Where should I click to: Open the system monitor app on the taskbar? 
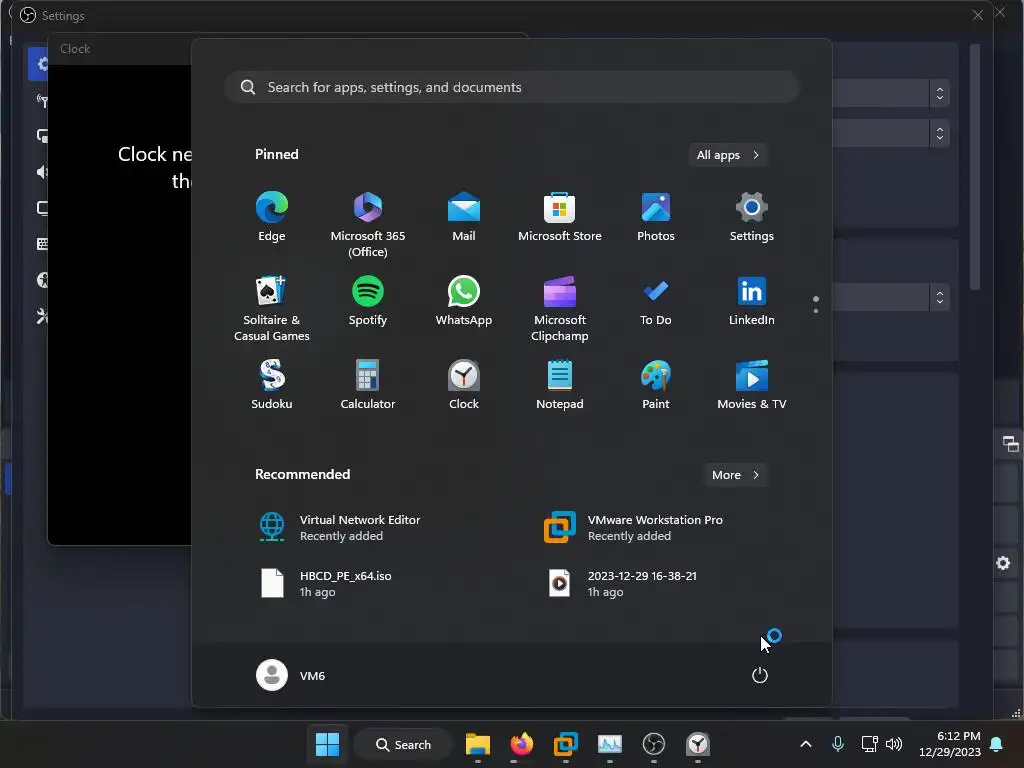[x=609, y=744]
